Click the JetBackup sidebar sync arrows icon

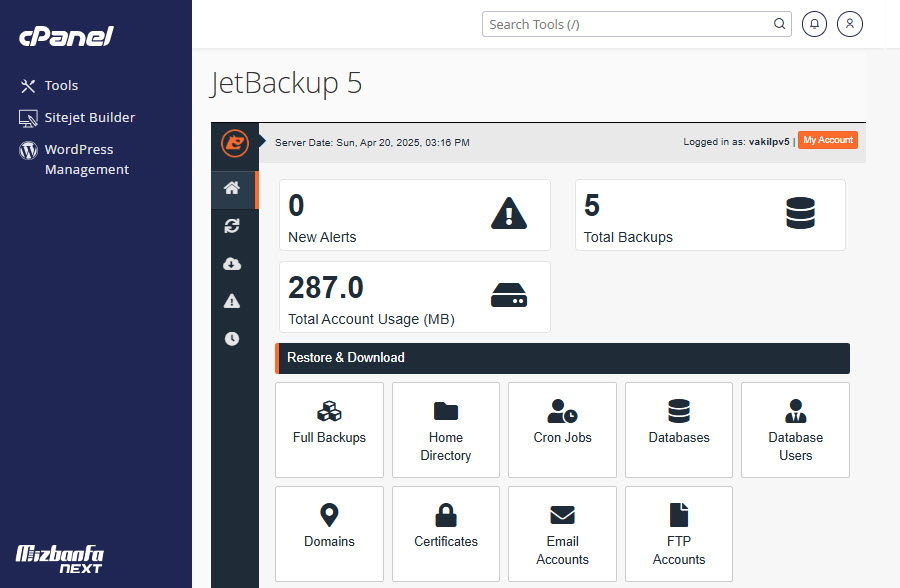coord(232,226)
